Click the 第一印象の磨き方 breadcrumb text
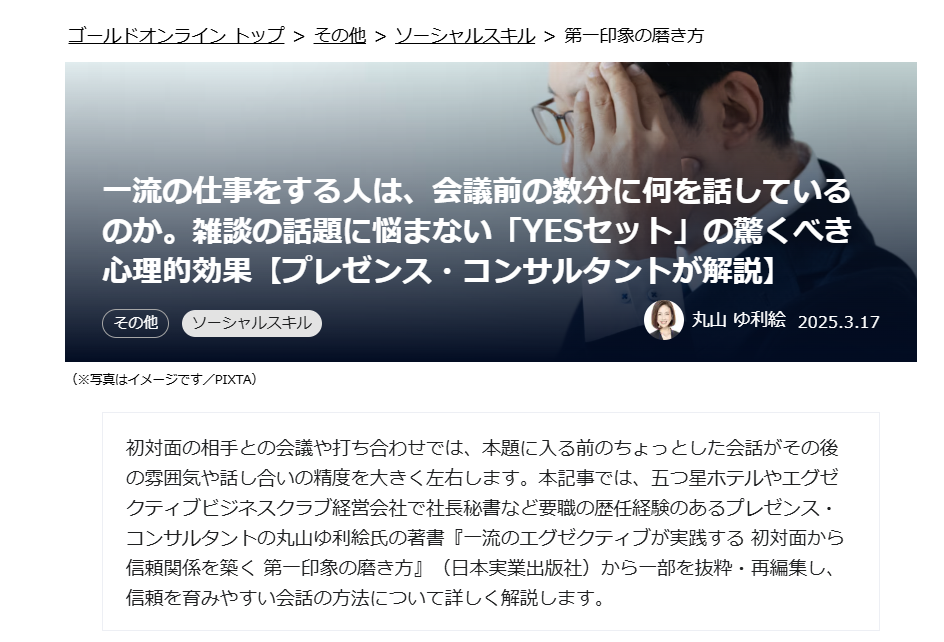Viewport: 944px width, 642px height. pos(634,36)
